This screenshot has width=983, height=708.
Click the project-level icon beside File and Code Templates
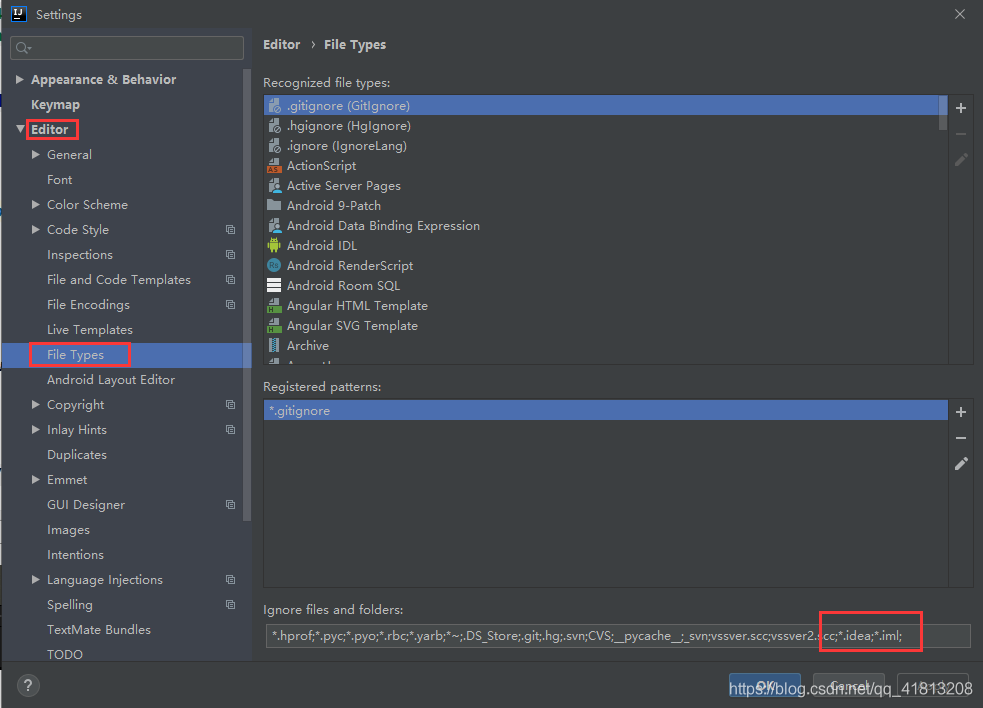[231, 280]
